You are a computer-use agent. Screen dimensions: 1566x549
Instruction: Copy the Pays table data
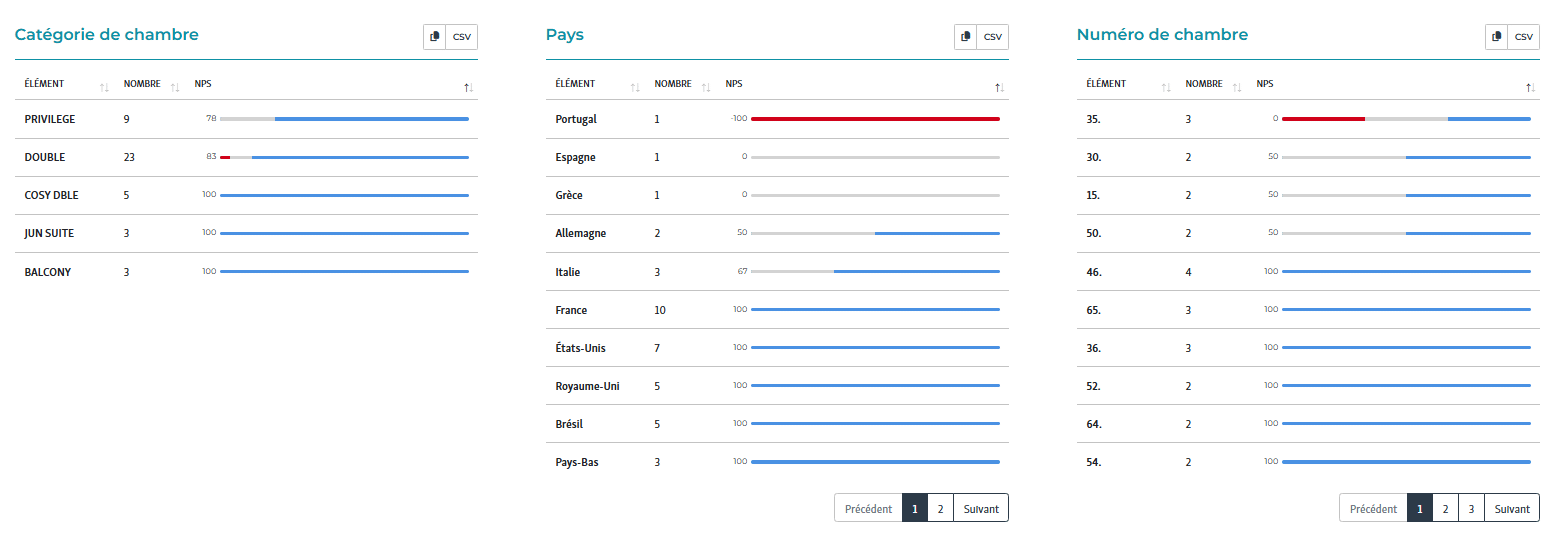pos(965,37)
